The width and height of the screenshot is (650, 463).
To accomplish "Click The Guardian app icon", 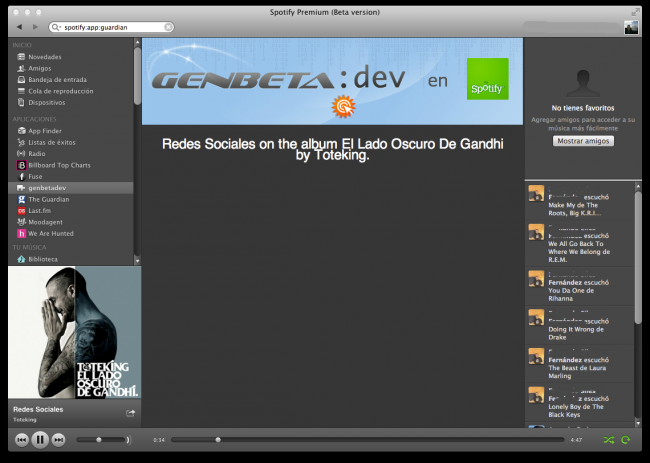I will [x=21, y=199].
